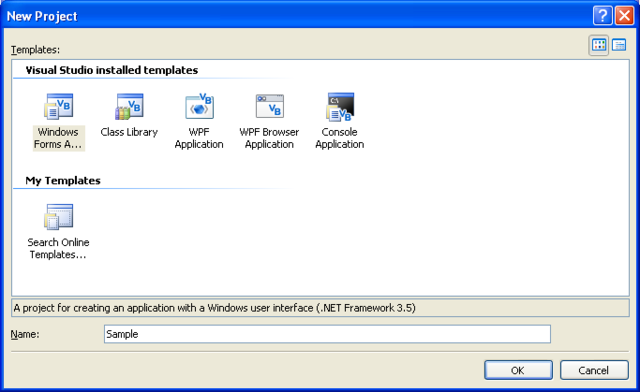Choose the Class Library template icon

click(x=129, y=106)
